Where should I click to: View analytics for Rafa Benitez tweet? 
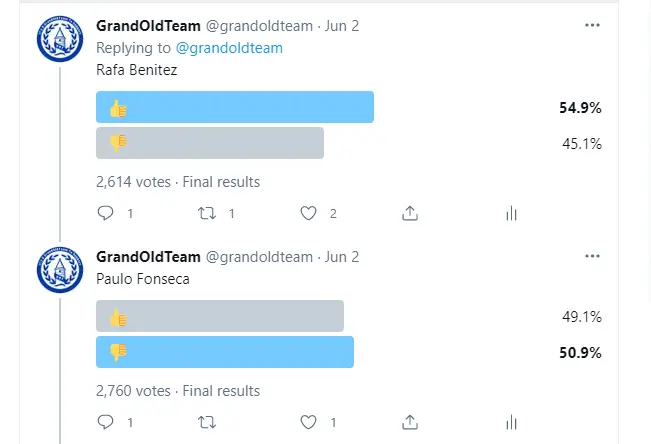click(x=511, y=213)
